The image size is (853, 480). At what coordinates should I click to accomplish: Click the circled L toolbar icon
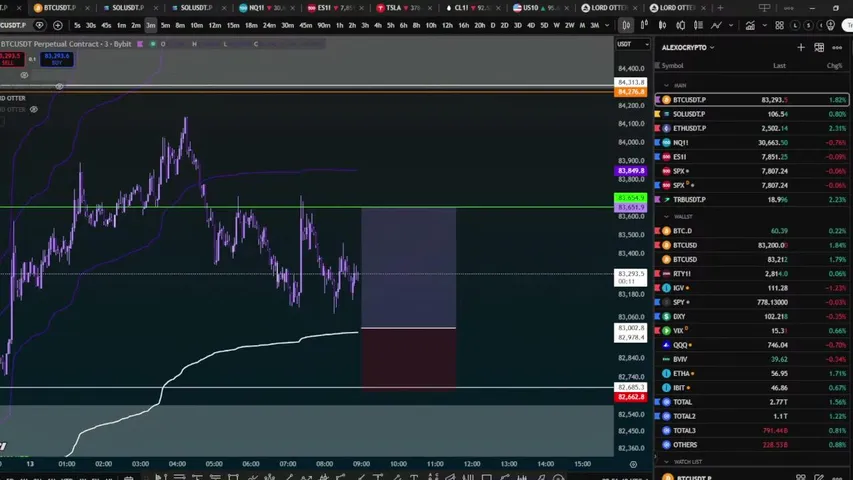point(795,25)
